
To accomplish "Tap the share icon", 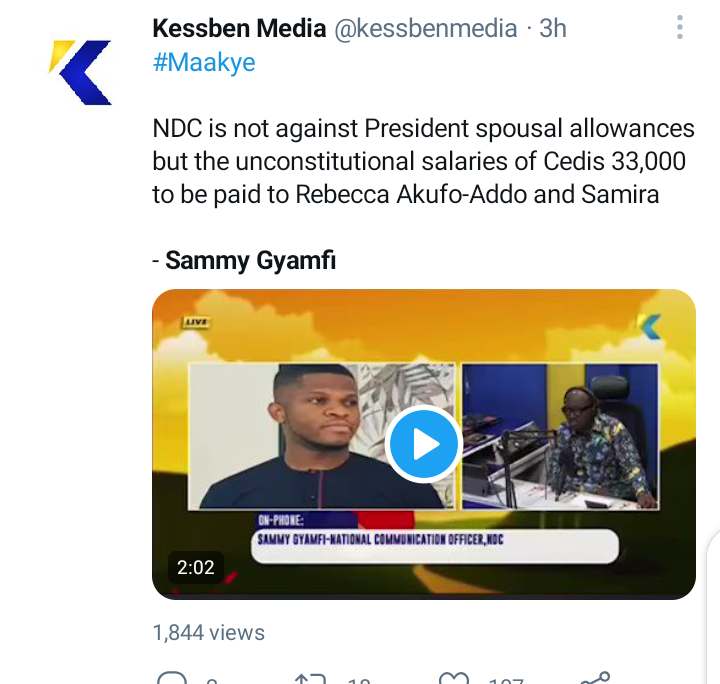I will 596,678.
